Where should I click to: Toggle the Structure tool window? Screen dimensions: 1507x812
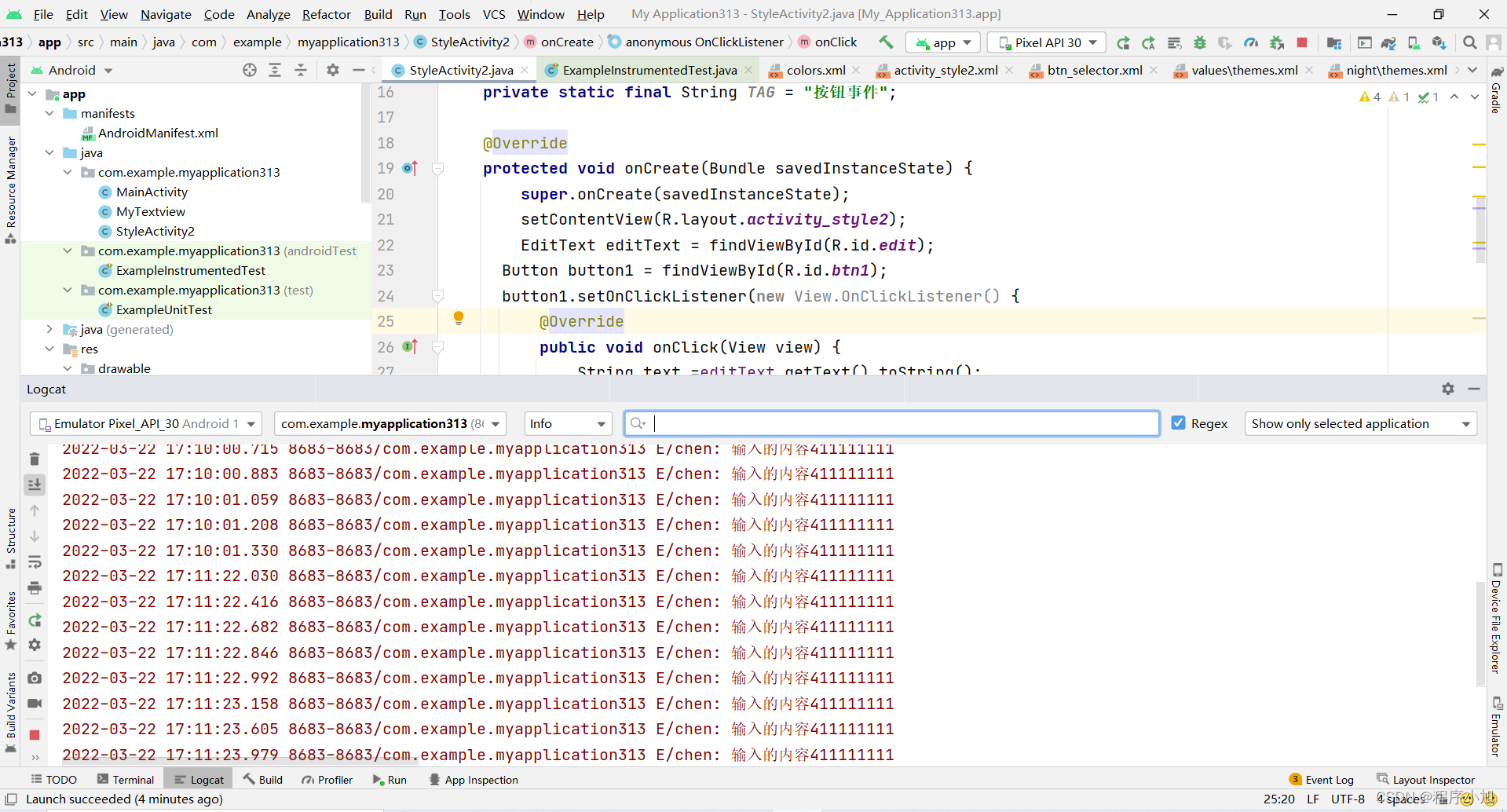click(x=11, y=539)
